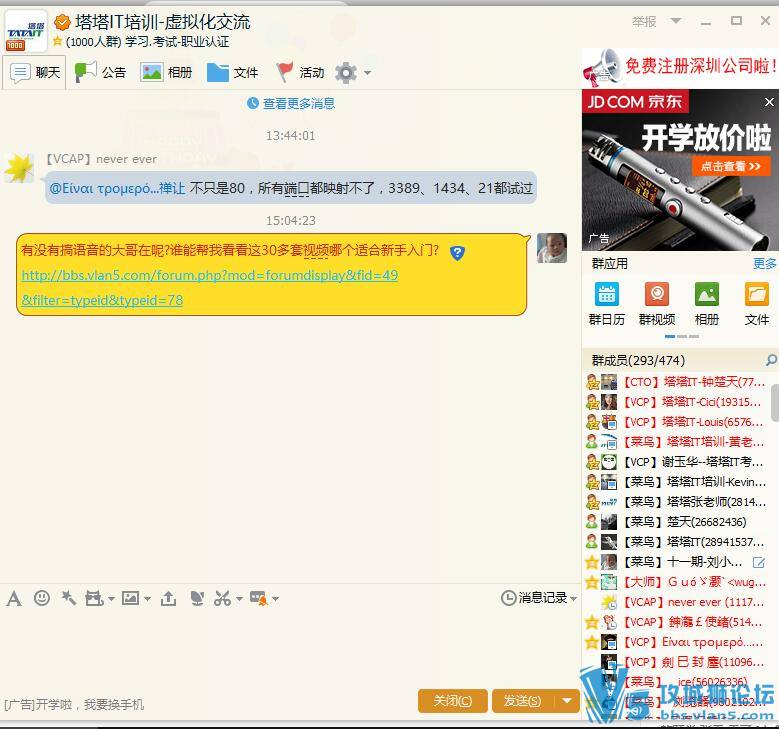Open the bbs.vlan5.com forum link
The image size is (779, 729).
tap(209, 275)
